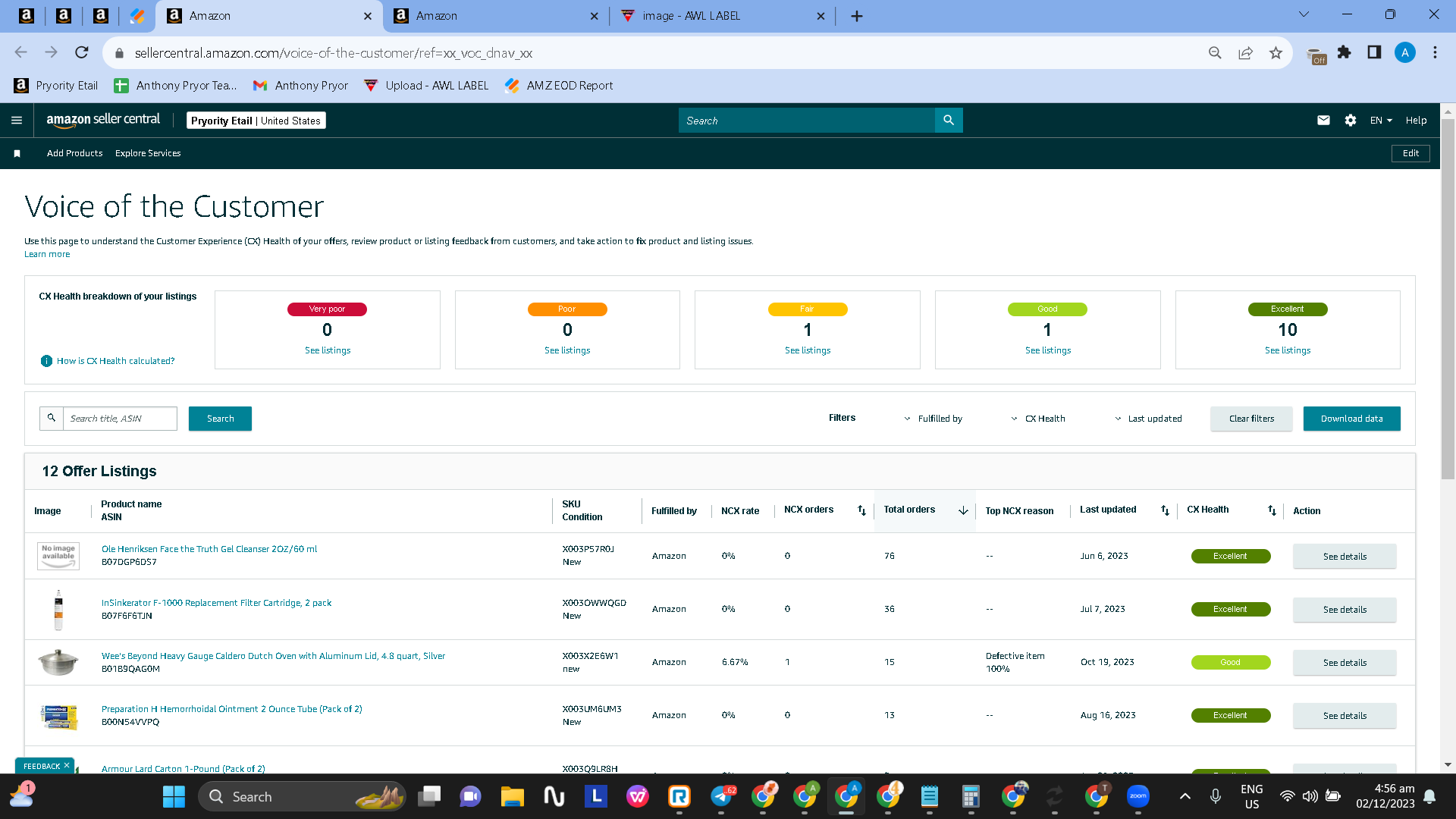The height and width of the screenshot is (819, 1456).
Task: Open the Upload - AWL LABEL bookmark
Action: tap(426, 86)
